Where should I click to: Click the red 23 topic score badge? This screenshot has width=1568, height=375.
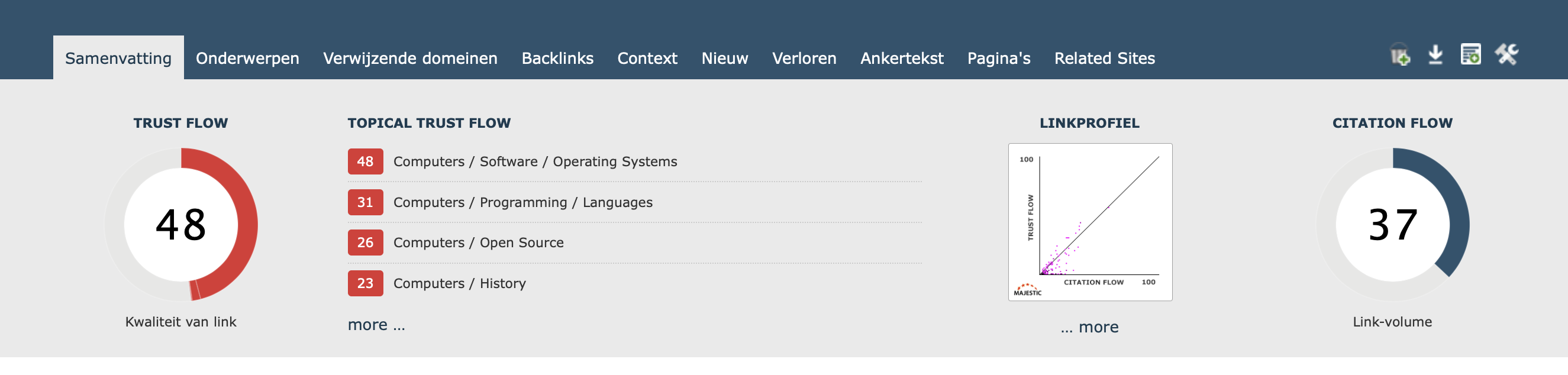365,283
